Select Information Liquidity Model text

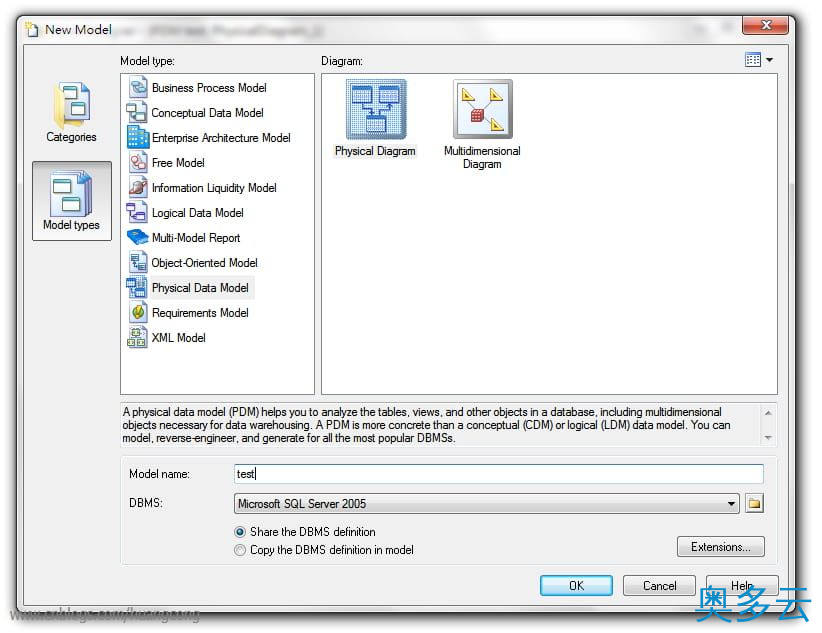[214, 188]
